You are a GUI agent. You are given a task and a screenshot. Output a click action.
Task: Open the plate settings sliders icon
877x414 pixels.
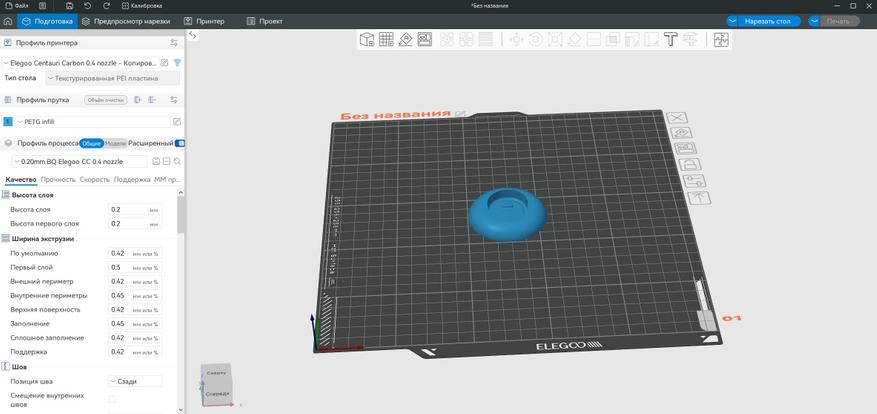[695, 181]
